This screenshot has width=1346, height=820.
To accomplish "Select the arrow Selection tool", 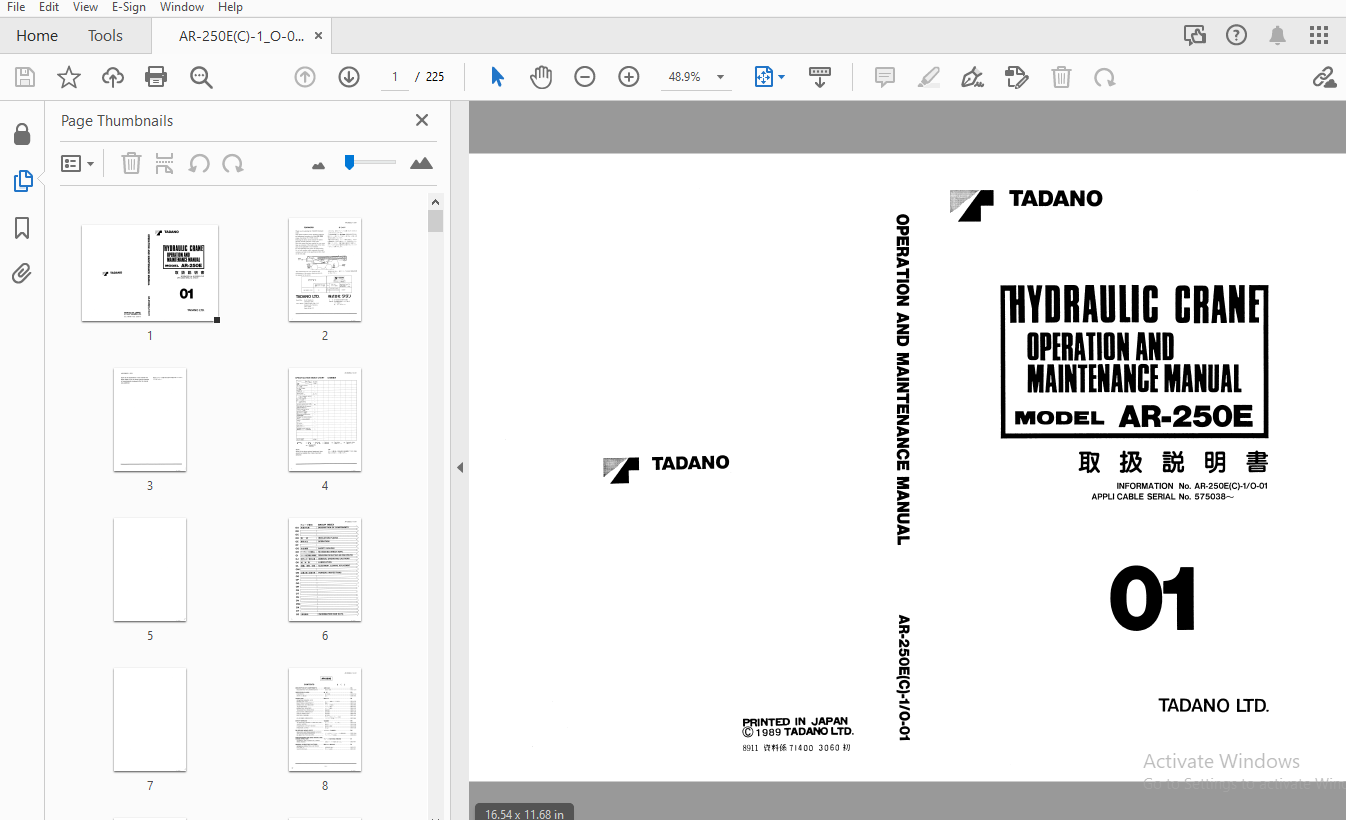I will pos(497,77).
